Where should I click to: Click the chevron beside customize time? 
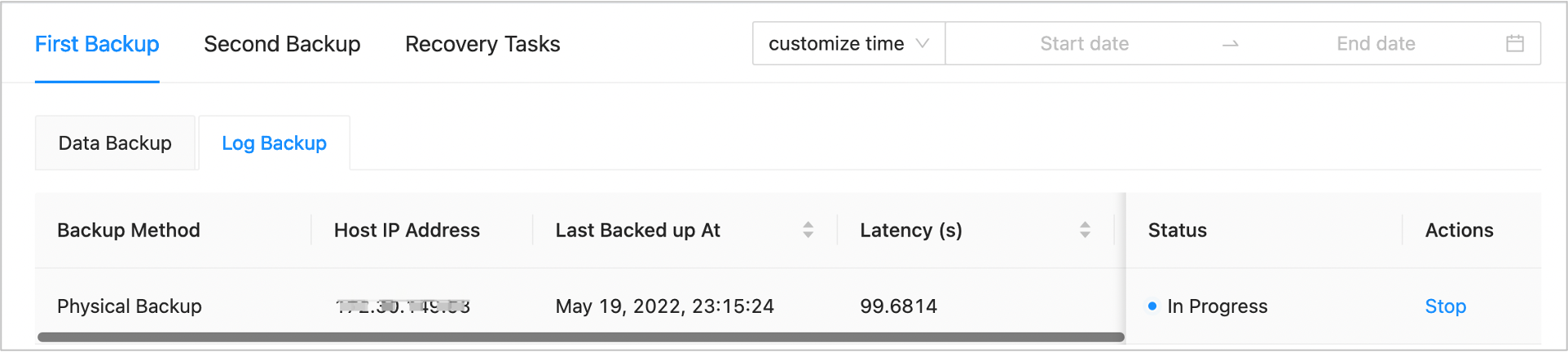pos(923,43)
